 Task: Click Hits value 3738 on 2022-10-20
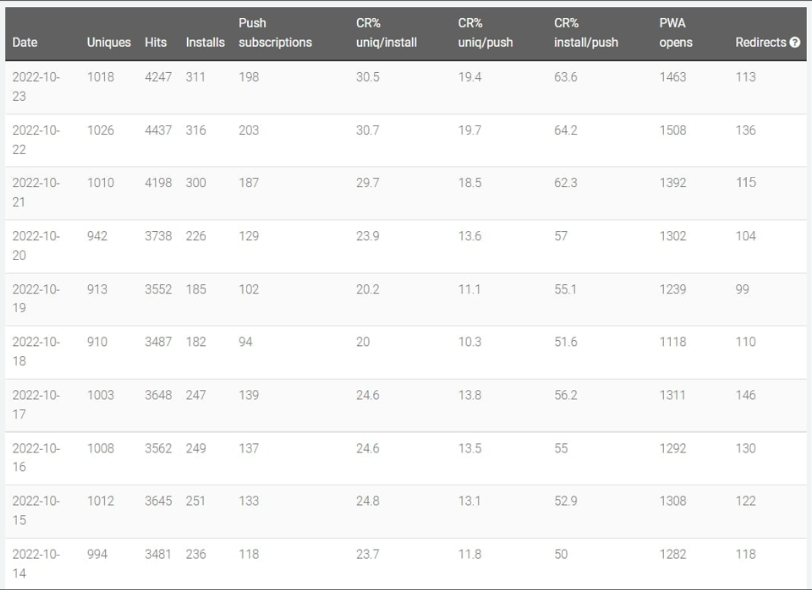tap(158, 236)
